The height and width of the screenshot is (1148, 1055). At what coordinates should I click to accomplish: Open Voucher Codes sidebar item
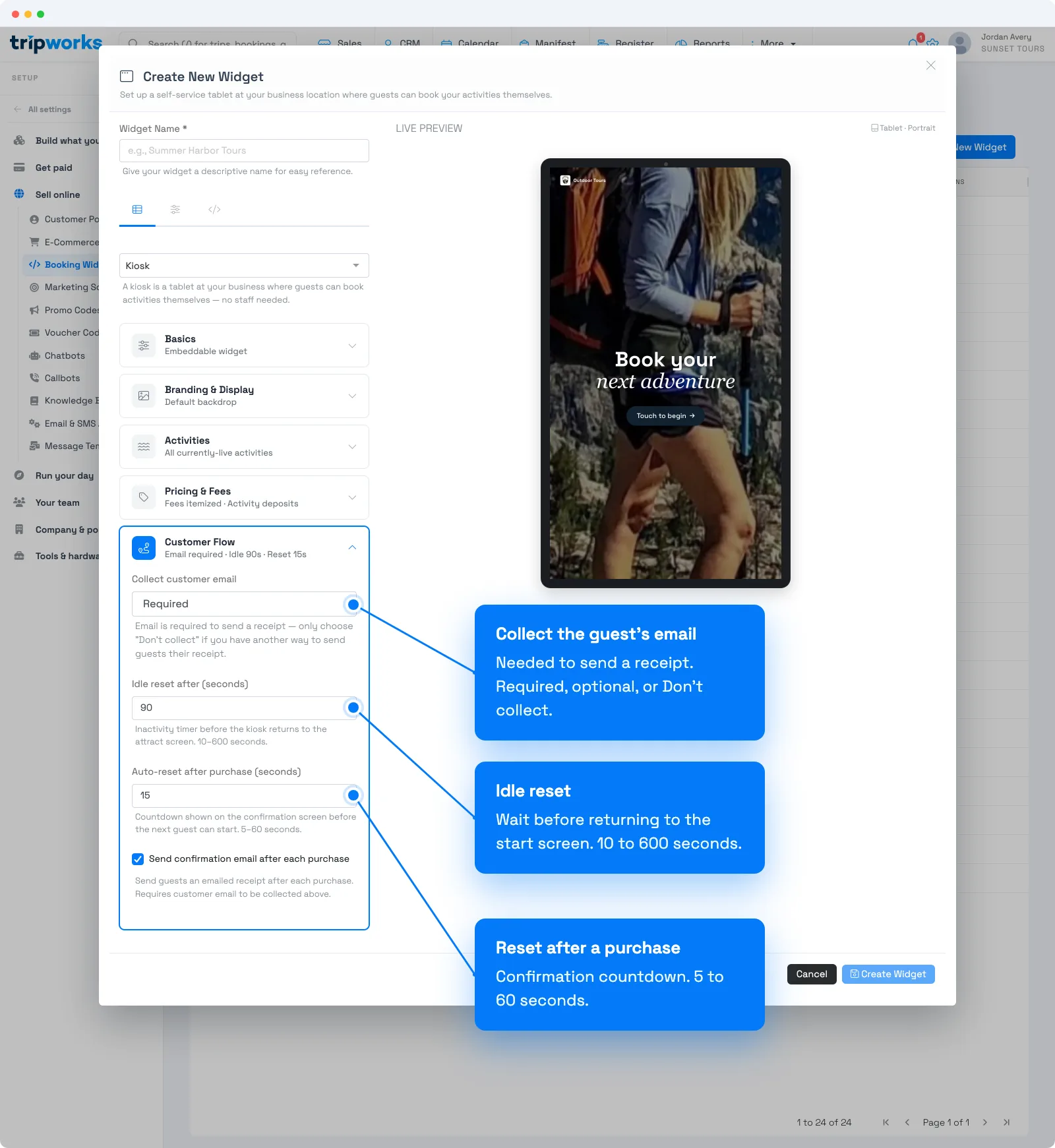point(65,332)
